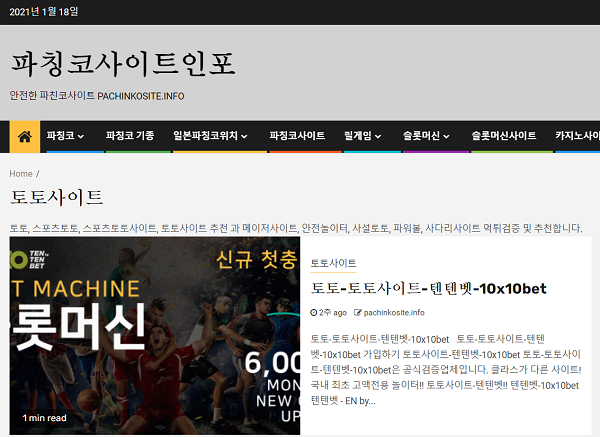Click the article excerpt text
This screenshot has width=600, height=437.
(446, 370)
